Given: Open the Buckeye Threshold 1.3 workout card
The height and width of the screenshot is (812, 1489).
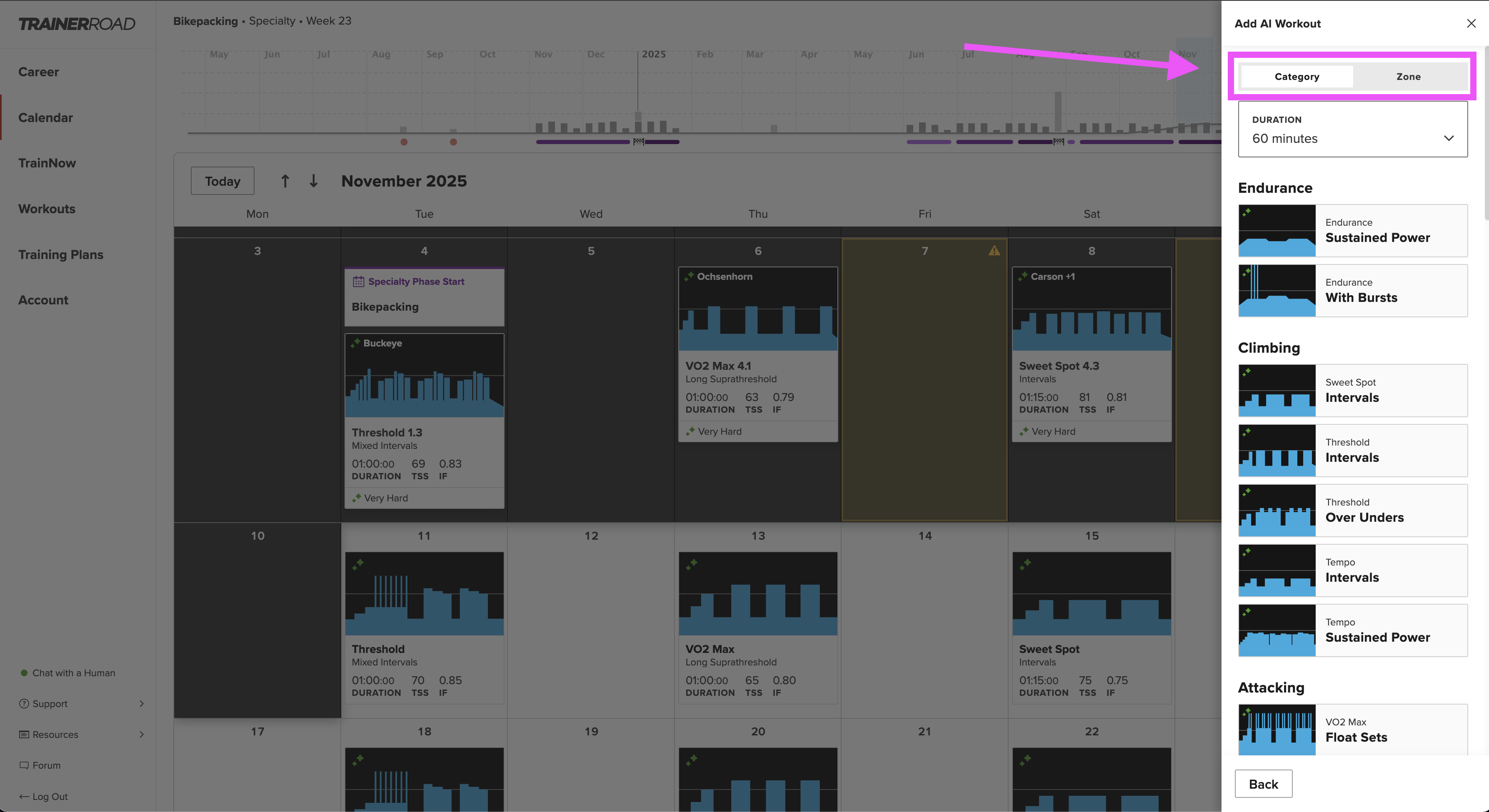Looking at the screenshot, I should tap(424, 421).
